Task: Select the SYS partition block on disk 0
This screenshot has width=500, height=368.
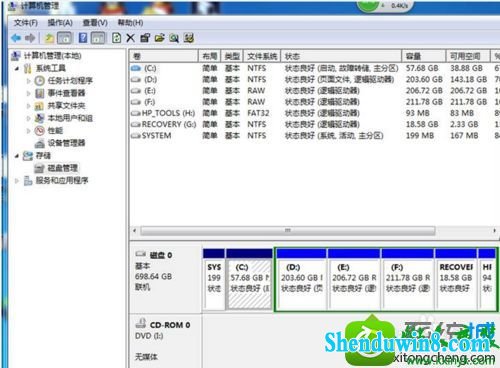Action: click(x=213, y=278)
